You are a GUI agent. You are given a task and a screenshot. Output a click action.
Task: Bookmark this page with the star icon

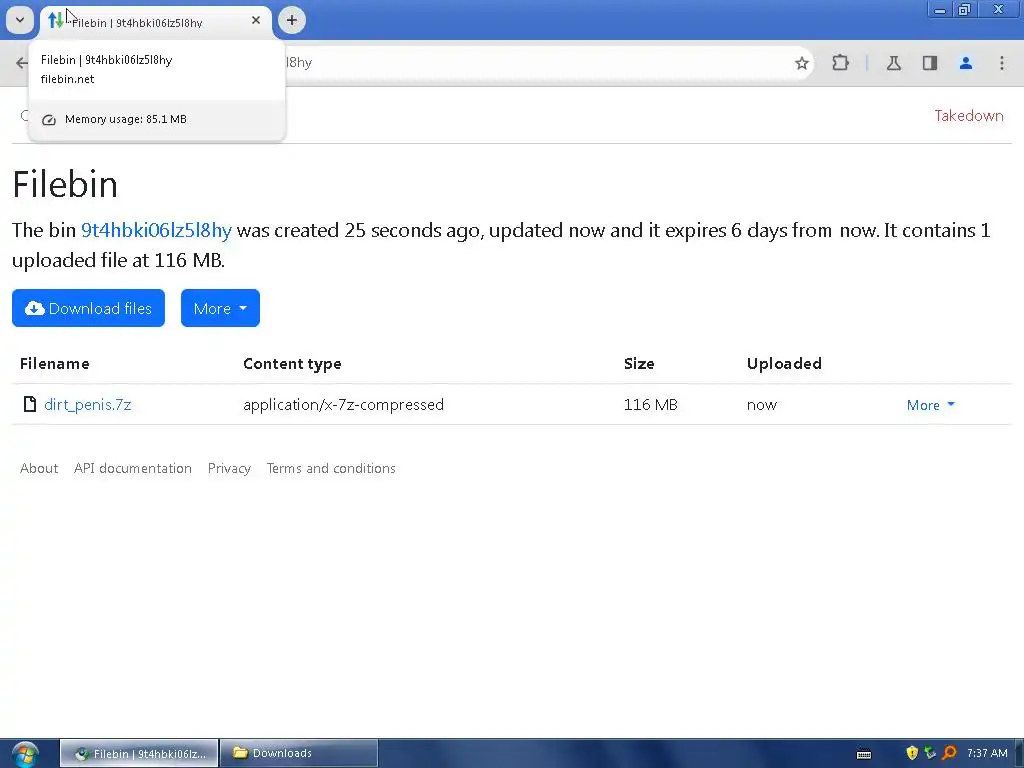[801, 63]
